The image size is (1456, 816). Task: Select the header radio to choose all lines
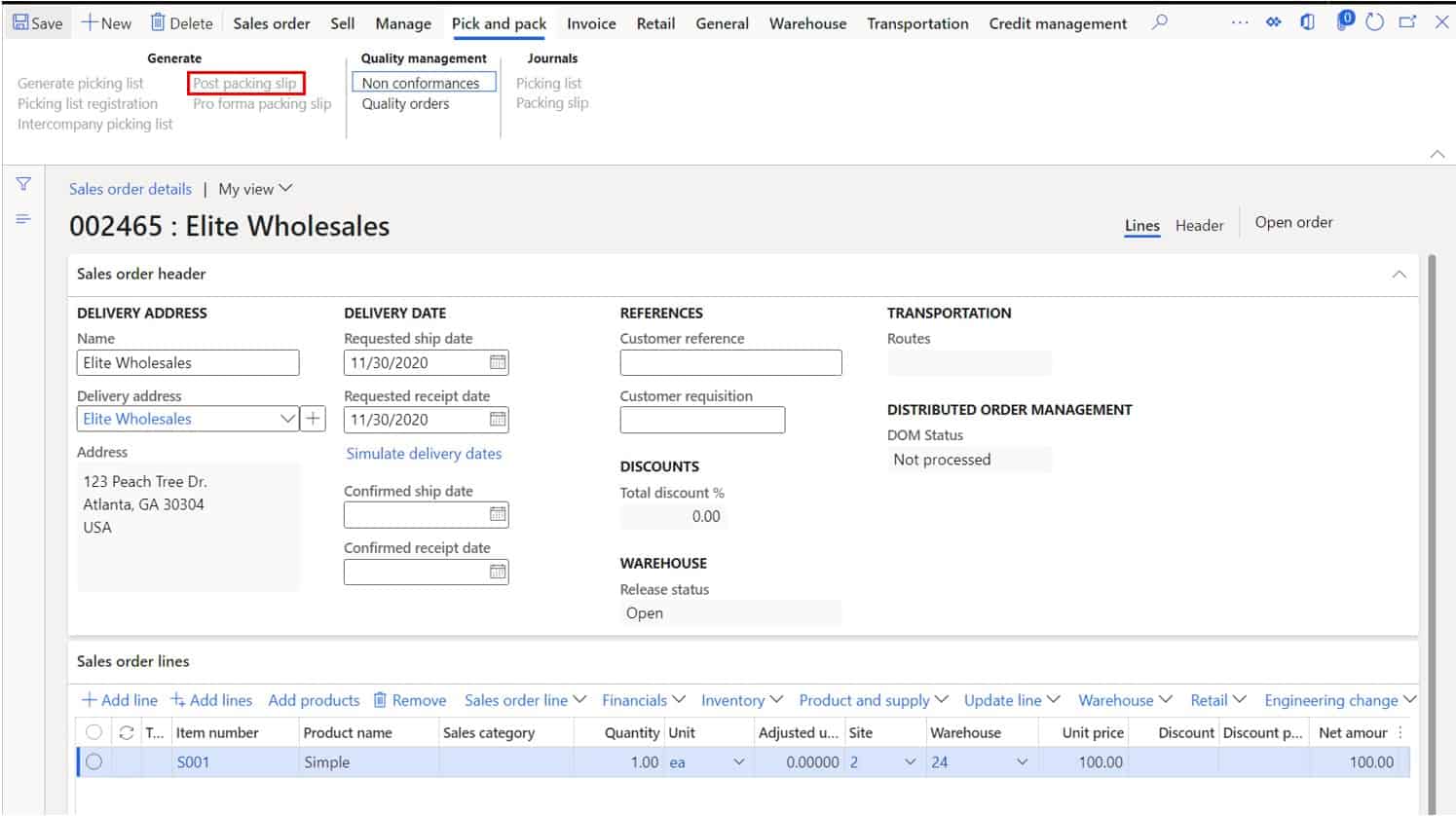(x=93, y=733)
